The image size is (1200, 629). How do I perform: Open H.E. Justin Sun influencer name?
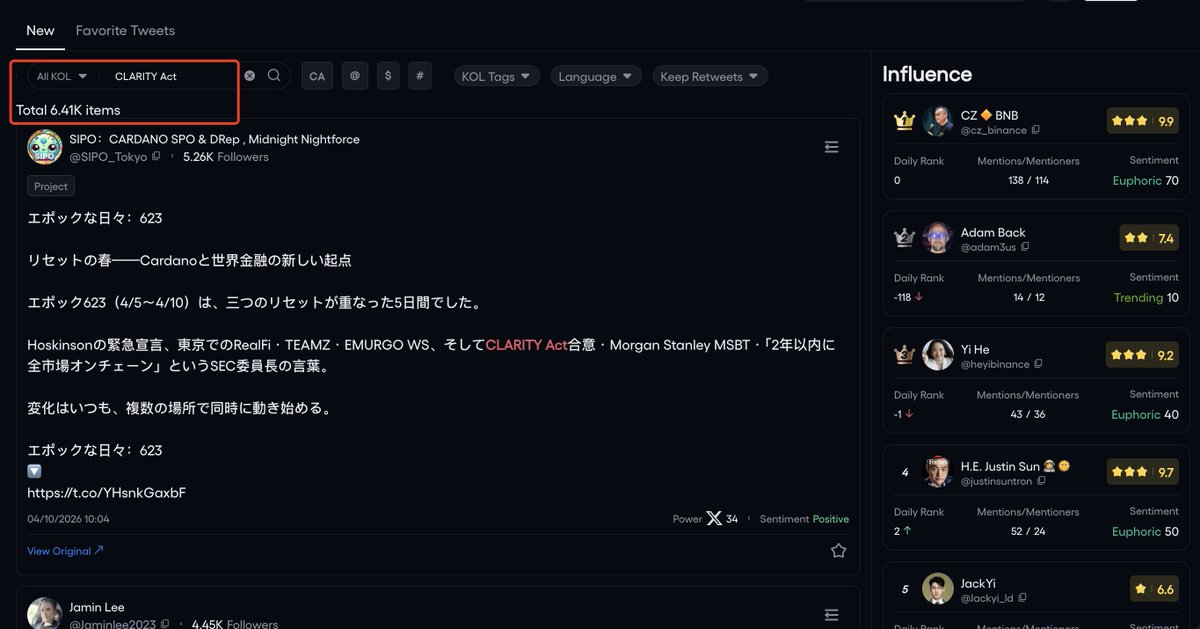pos(1016,466)
